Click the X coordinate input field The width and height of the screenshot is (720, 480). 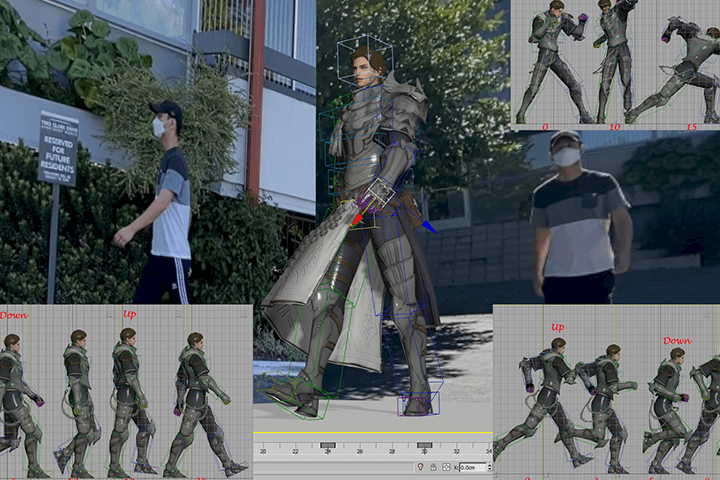point(472,468)
